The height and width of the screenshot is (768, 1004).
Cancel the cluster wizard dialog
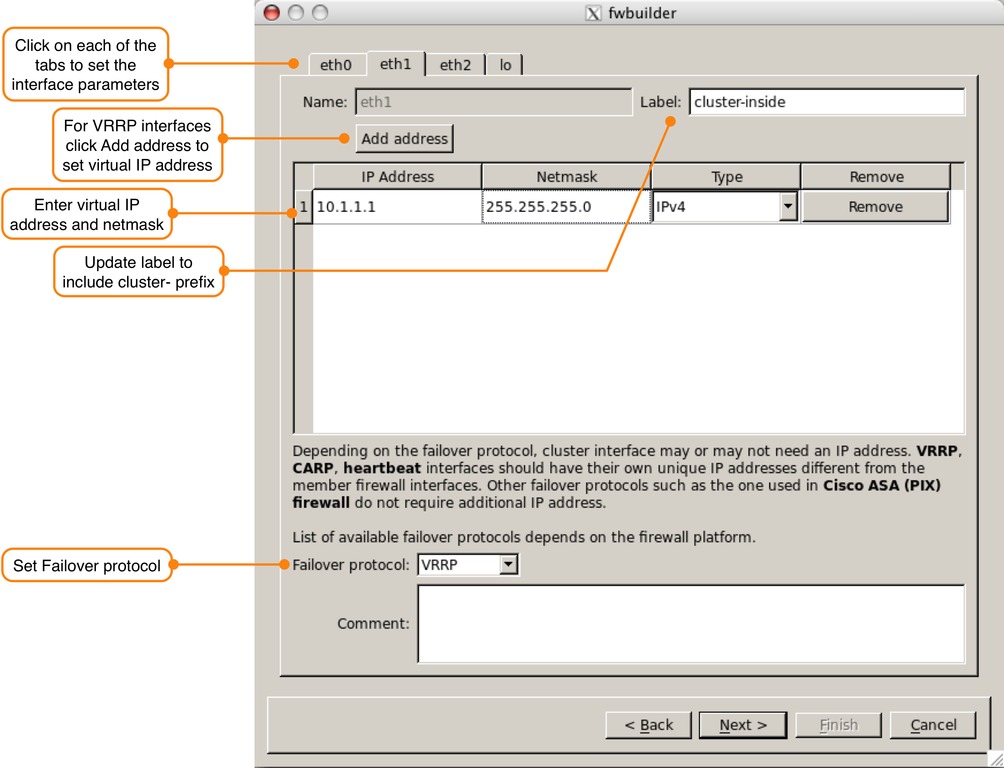[932, 725]
